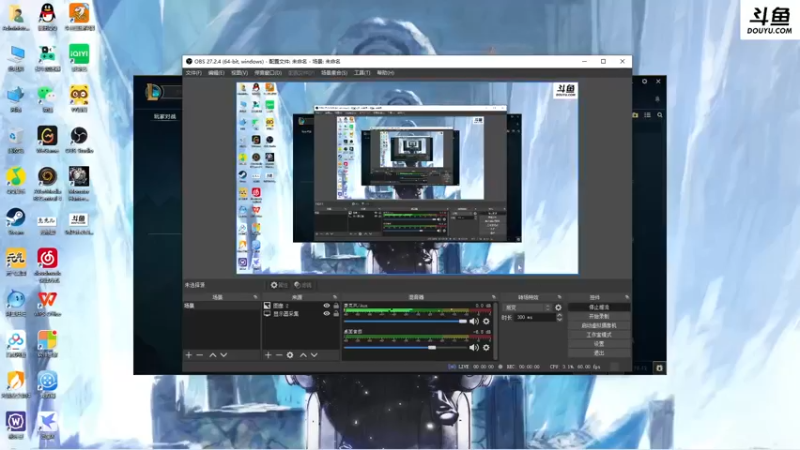The image size is (800, 450).
Task: Open OBS settings button (设置)
Action: (599, 344)
